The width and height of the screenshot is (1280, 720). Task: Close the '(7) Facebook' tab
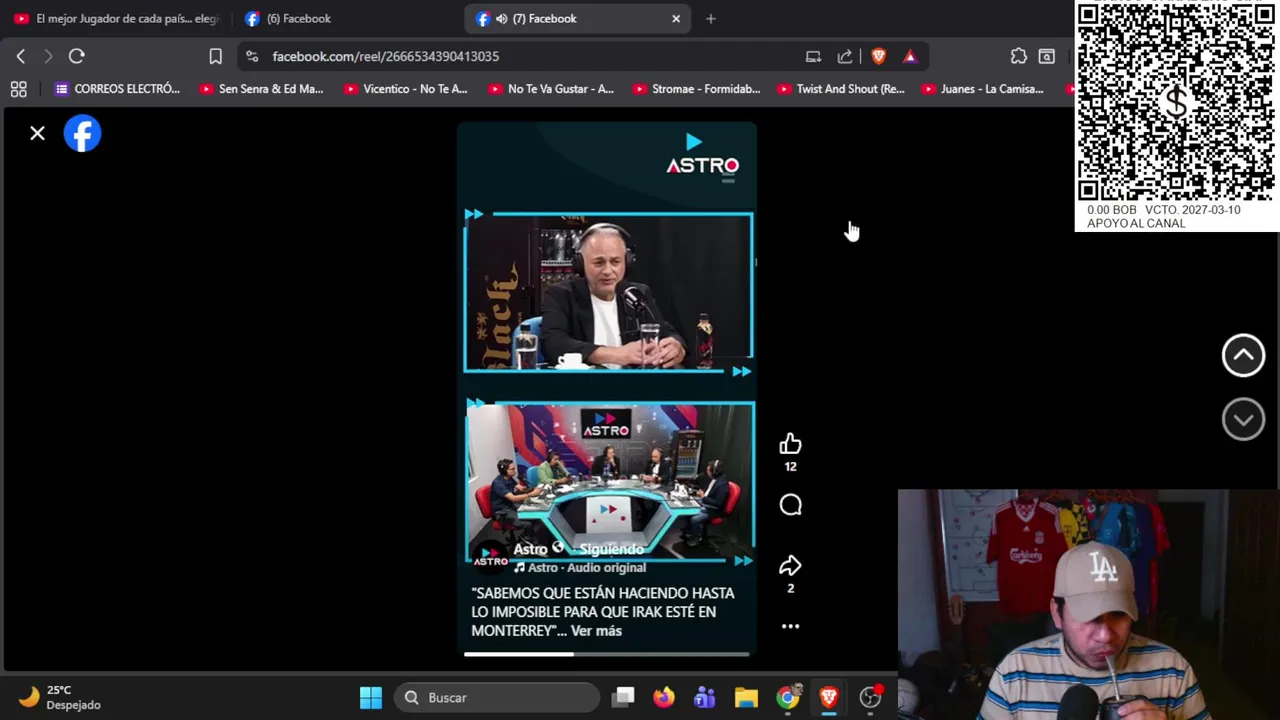click(x=676, y=18)
